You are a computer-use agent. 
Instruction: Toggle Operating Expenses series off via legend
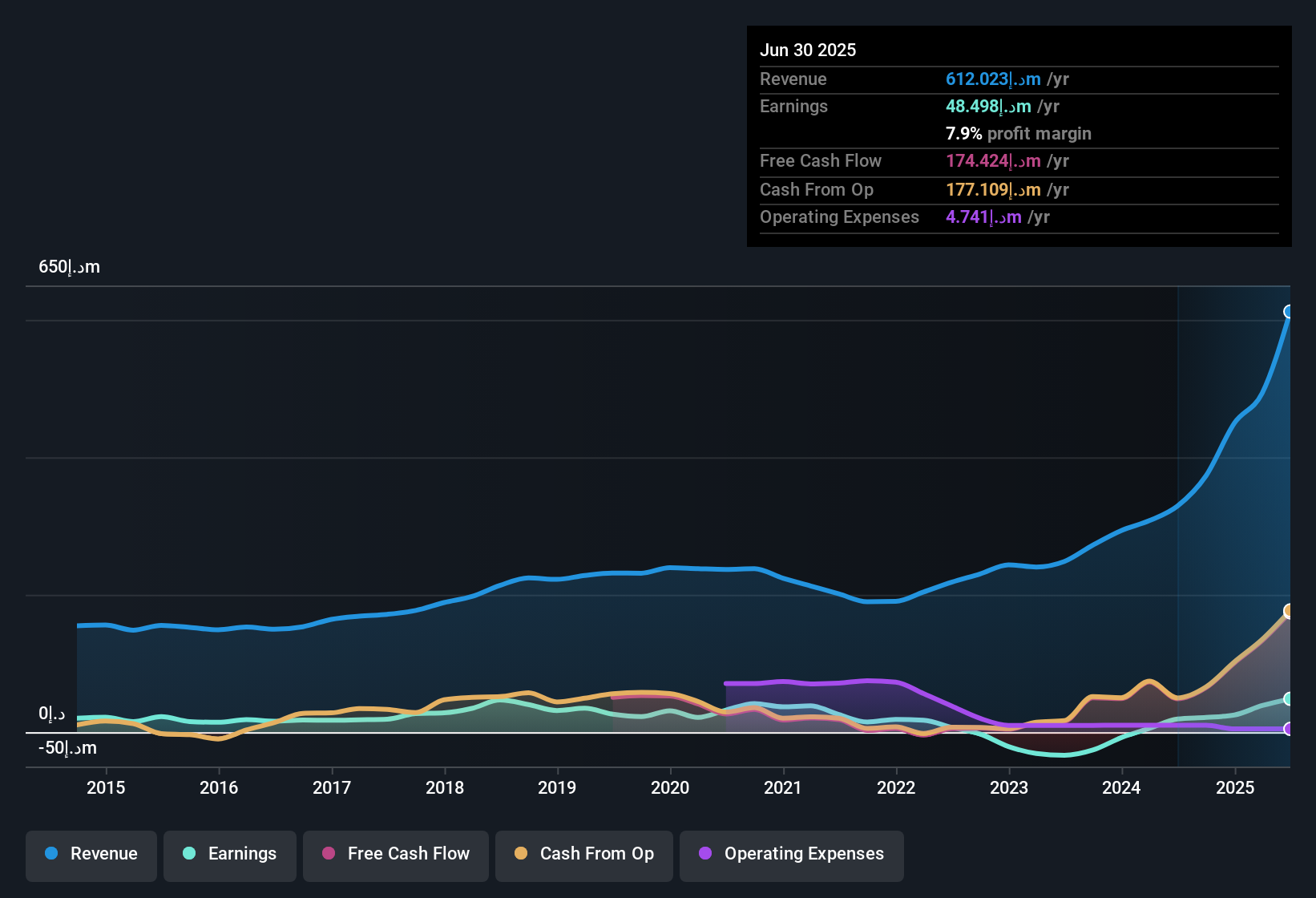click(x=791, y=854)
